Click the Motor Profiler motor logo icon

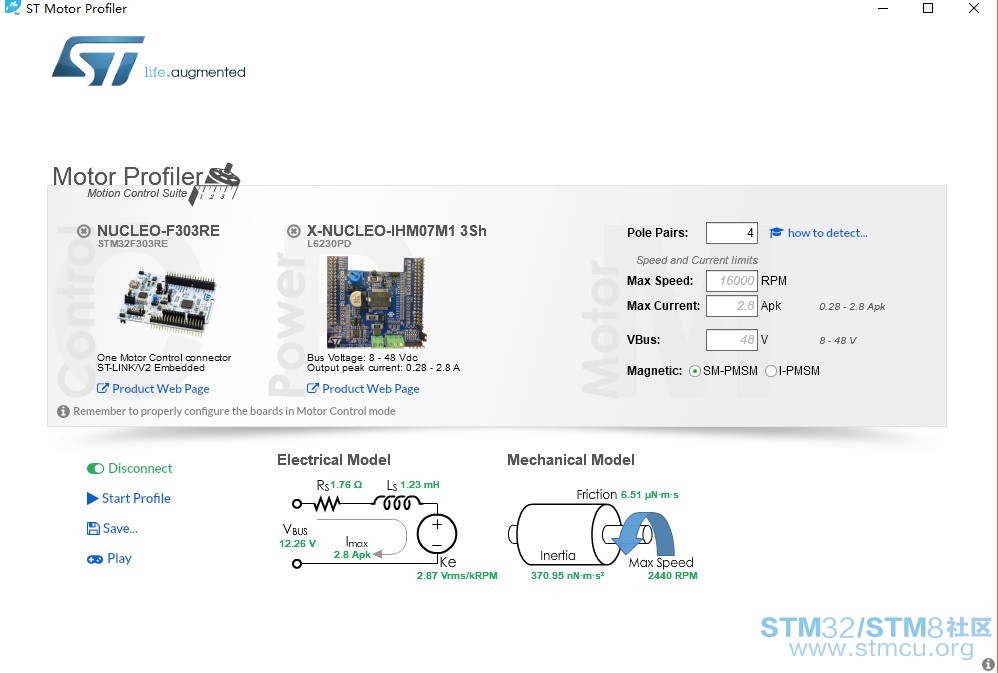click(x=214, y=183)
